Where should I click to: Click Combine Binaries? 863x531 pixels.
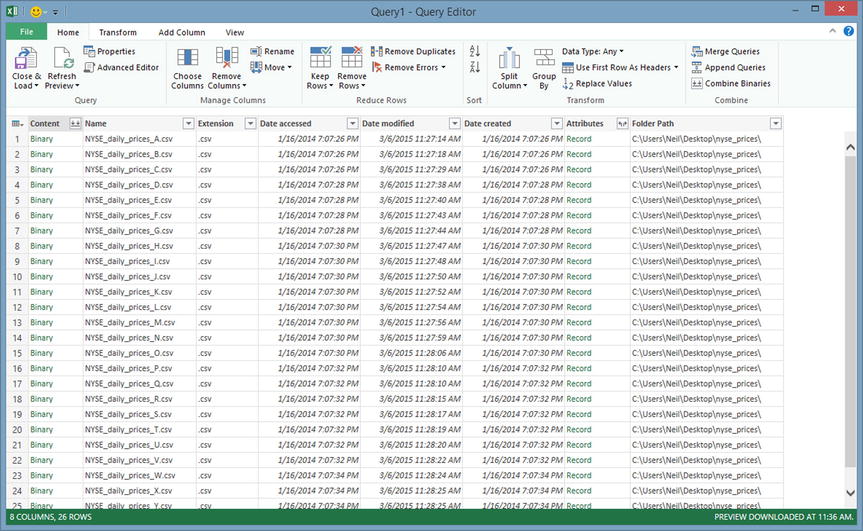click(731, 84)
